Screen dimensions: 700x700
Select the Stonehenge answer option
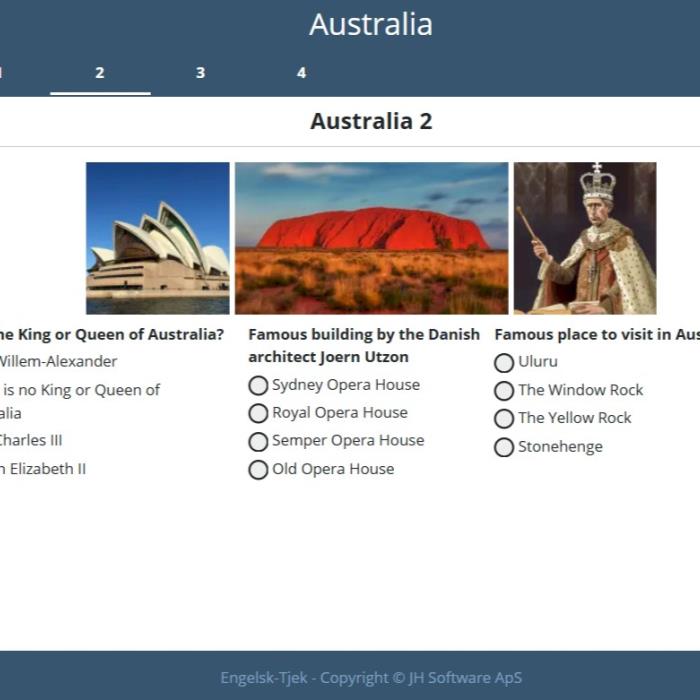[x=504, y=447]
